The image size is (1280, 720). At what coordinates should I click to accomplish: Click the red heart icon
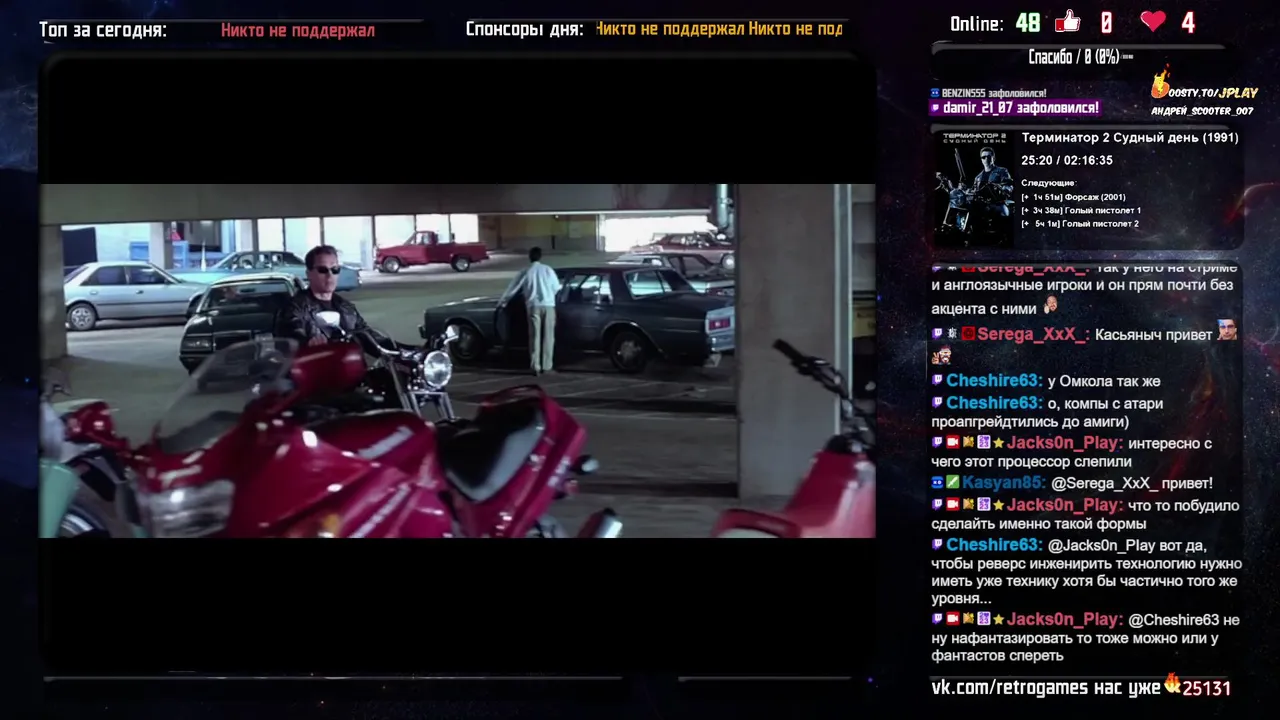tap(1153, 22)
